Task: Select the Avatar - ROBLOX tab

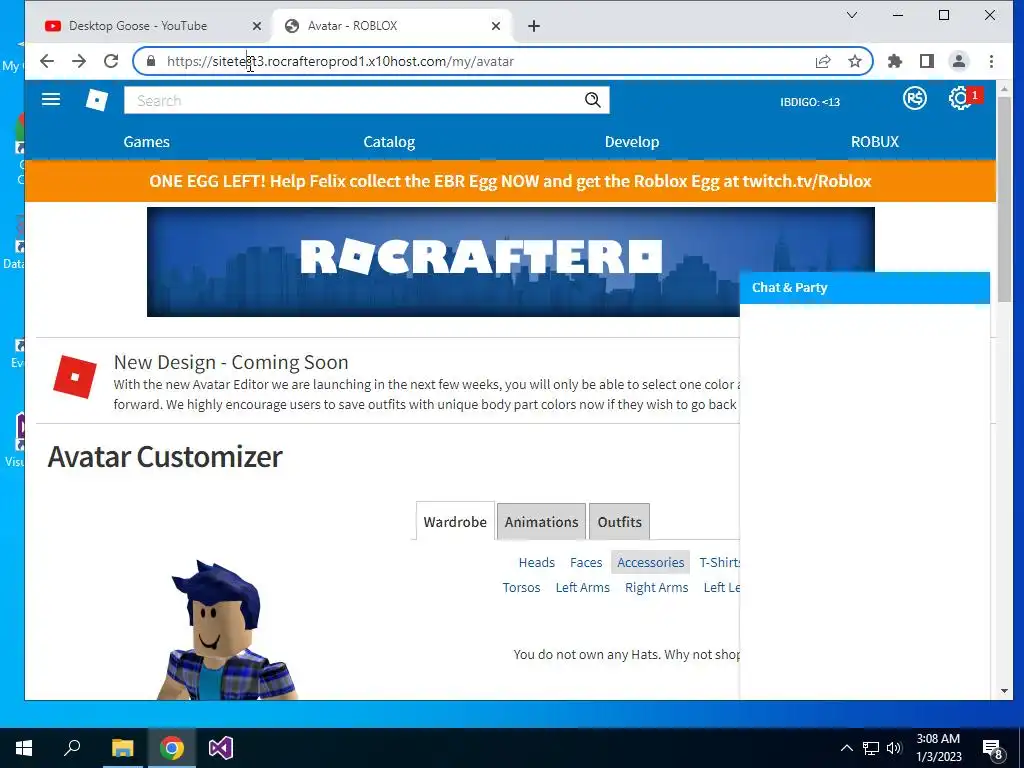Action: pyautogui.click(x=391, y=26)
